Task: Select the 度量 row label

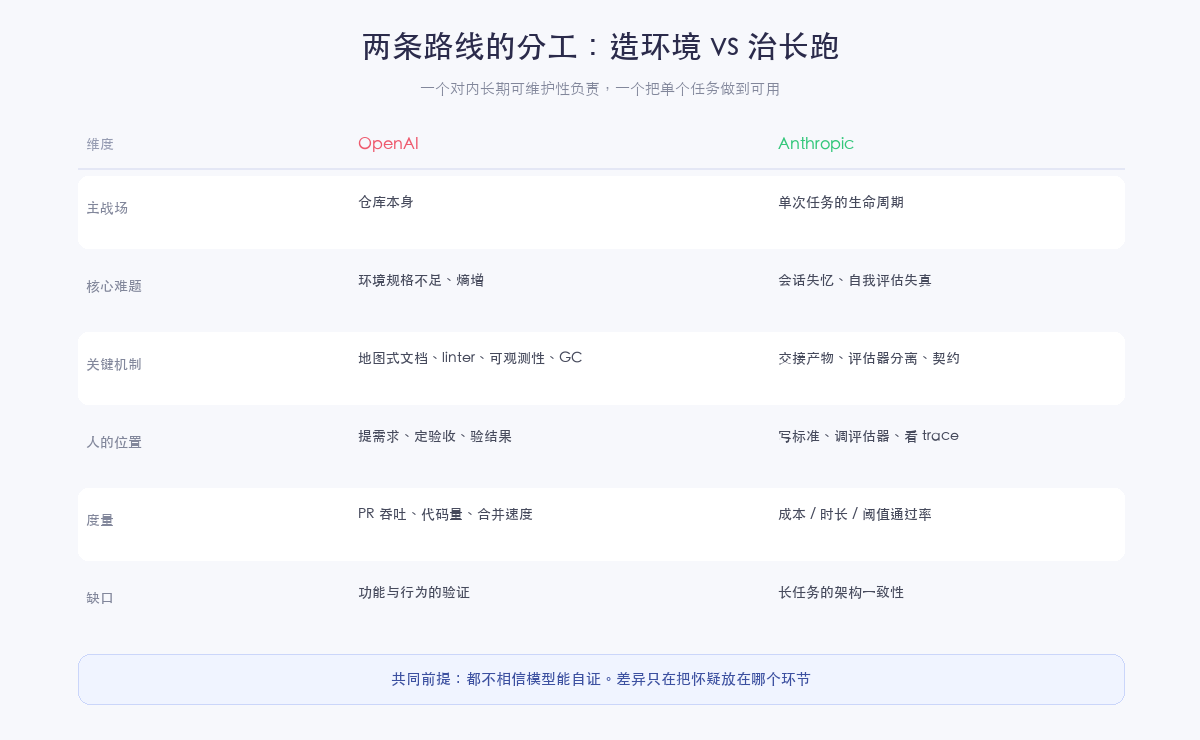Action: pos(100,520)
